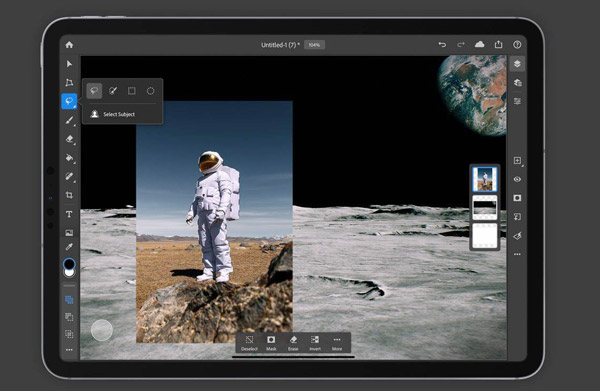Screen dimensions: 600x391
Task: Open the Help menu
Action: (x=517, y=45)
